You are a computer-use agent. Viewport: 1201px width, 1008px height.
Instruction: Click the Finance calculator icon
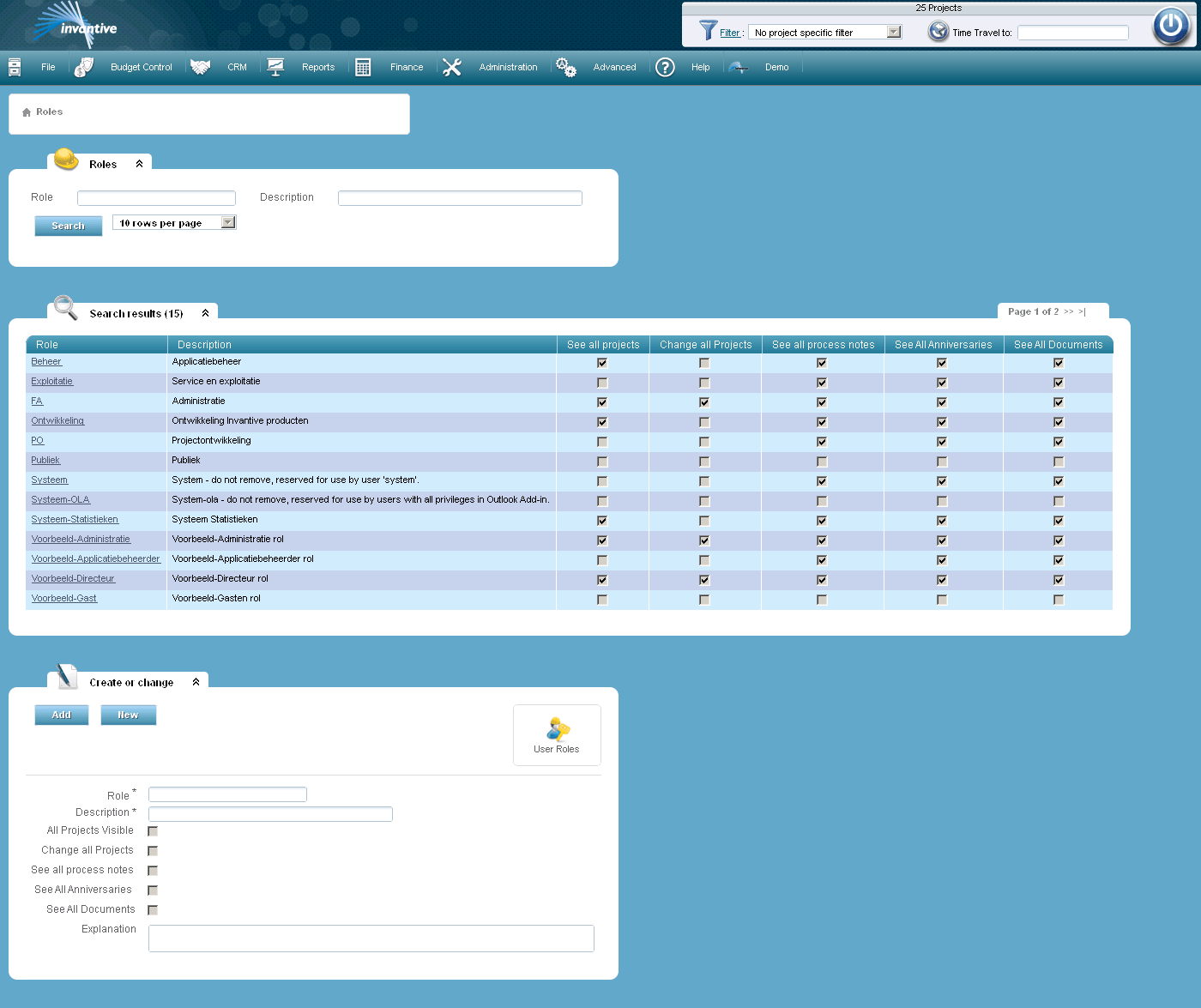363,67
